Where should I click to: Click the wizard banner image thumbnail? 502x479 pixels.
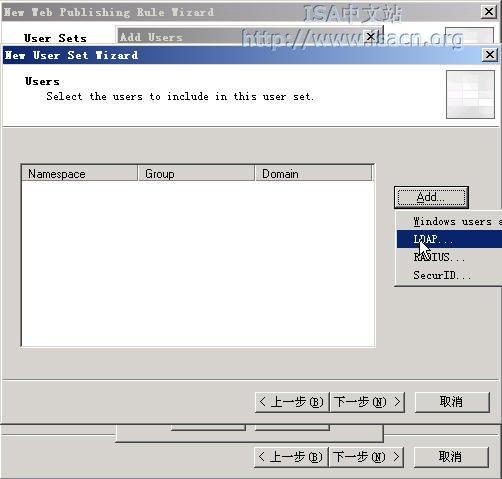pyautogui.click(x=470, y=94)
